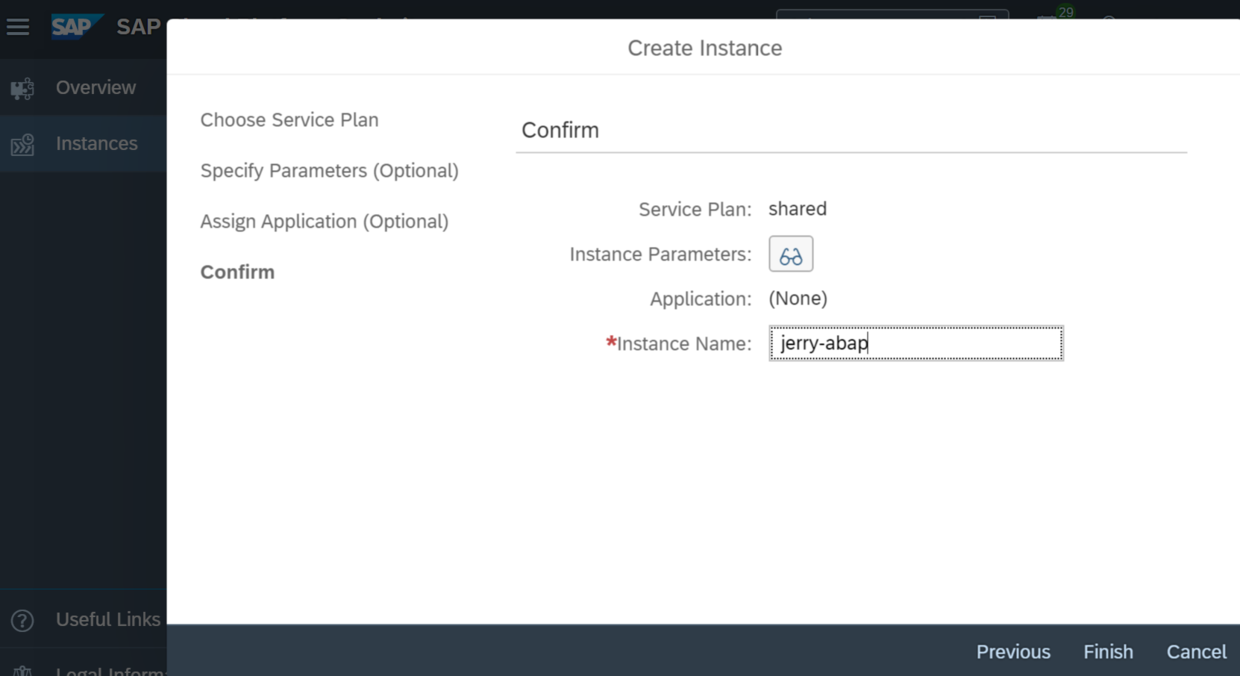Image resolution: width=1240 pixels, height=676 pixels.
Task: Select the Confirm wizard step
Action: (x=237, y=272)
